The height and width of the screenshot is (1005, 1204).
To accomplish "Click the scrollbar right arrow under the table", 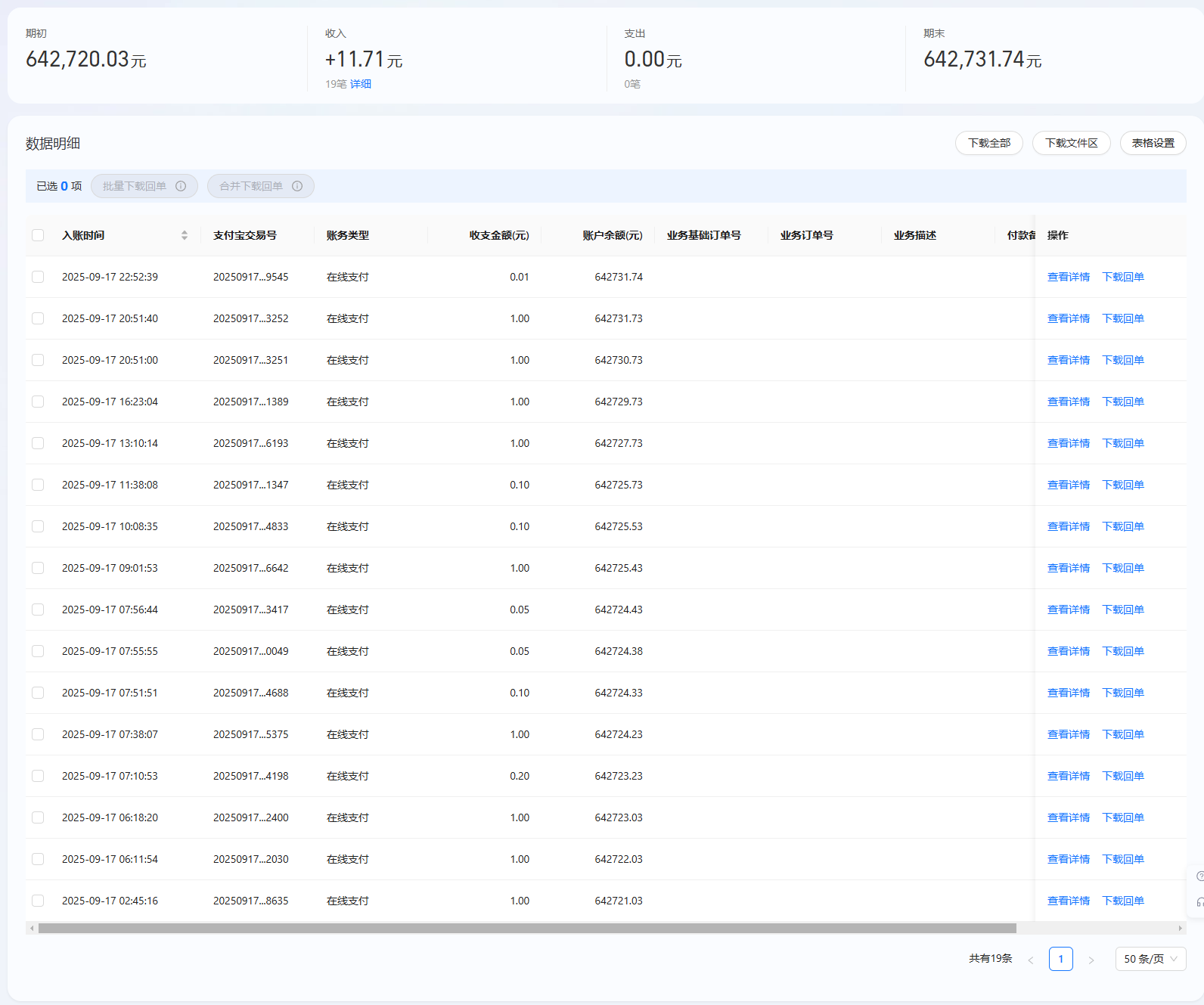I will click(1180, 928).
